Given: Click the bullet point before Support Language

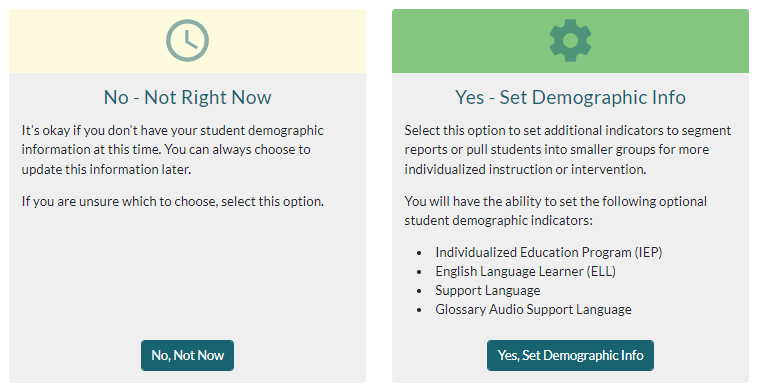Looking at the screenshot, I should tap(419, 291).
